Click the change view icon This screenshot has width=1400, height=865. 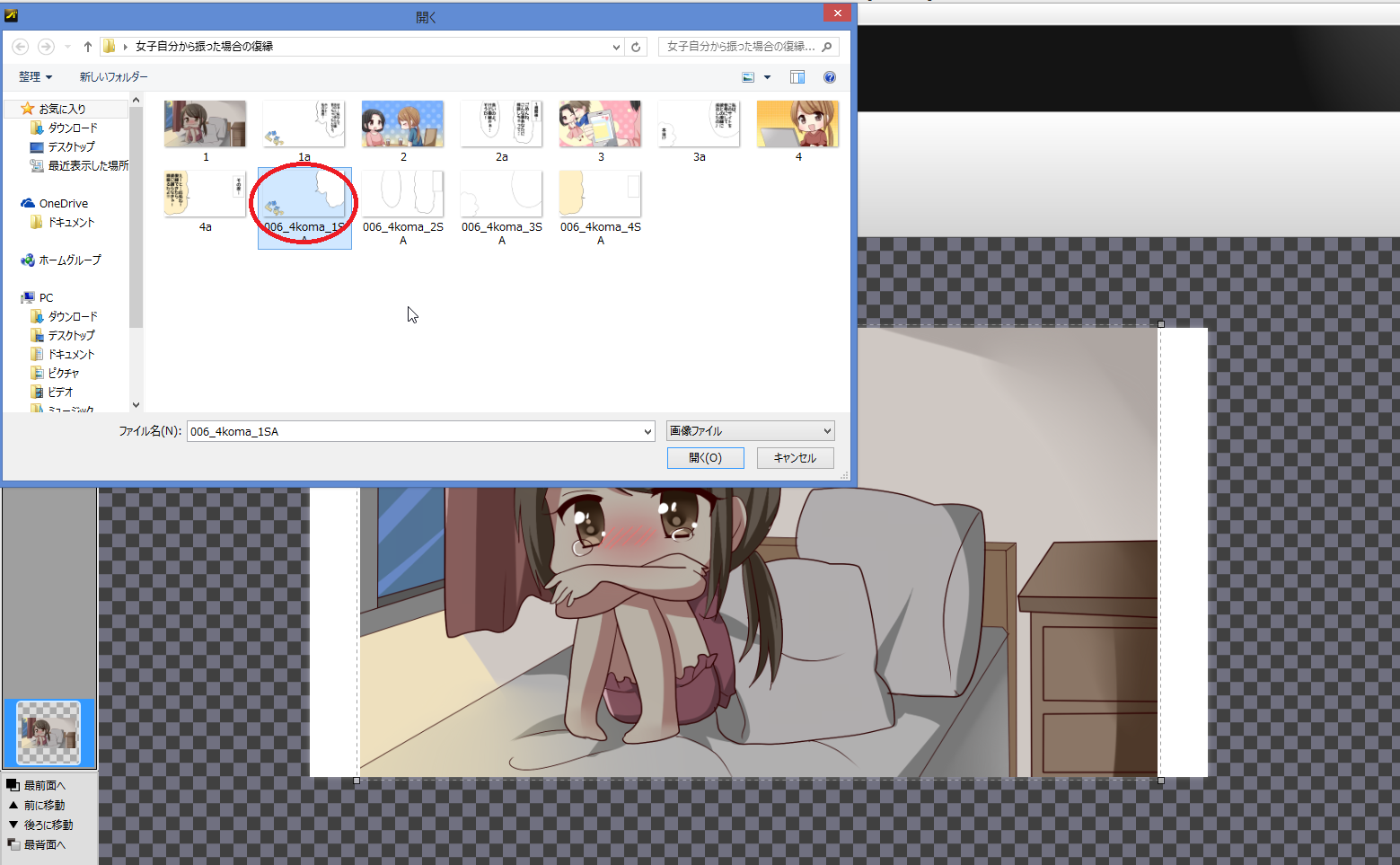(748, 77)
